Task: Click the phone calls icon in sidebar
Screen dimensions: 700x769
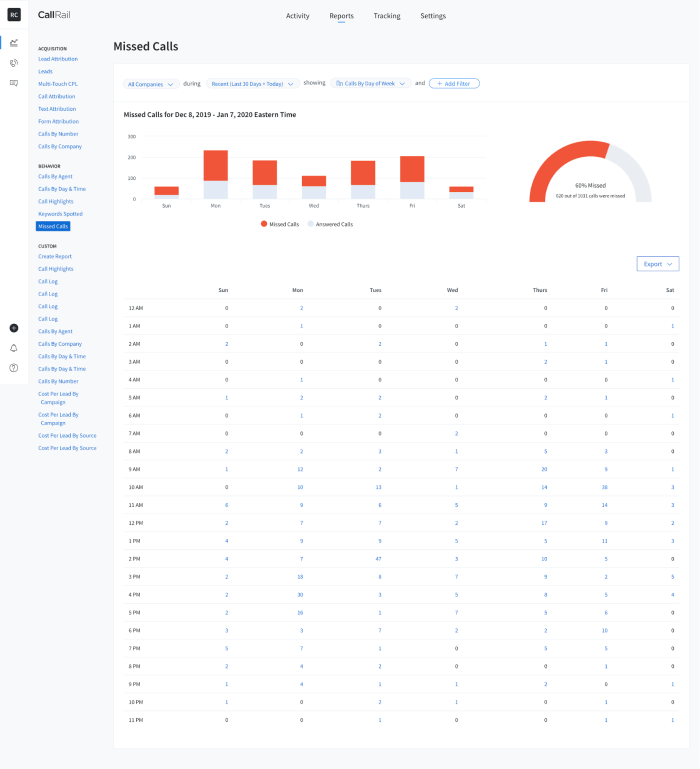Action: coord(14,63)
